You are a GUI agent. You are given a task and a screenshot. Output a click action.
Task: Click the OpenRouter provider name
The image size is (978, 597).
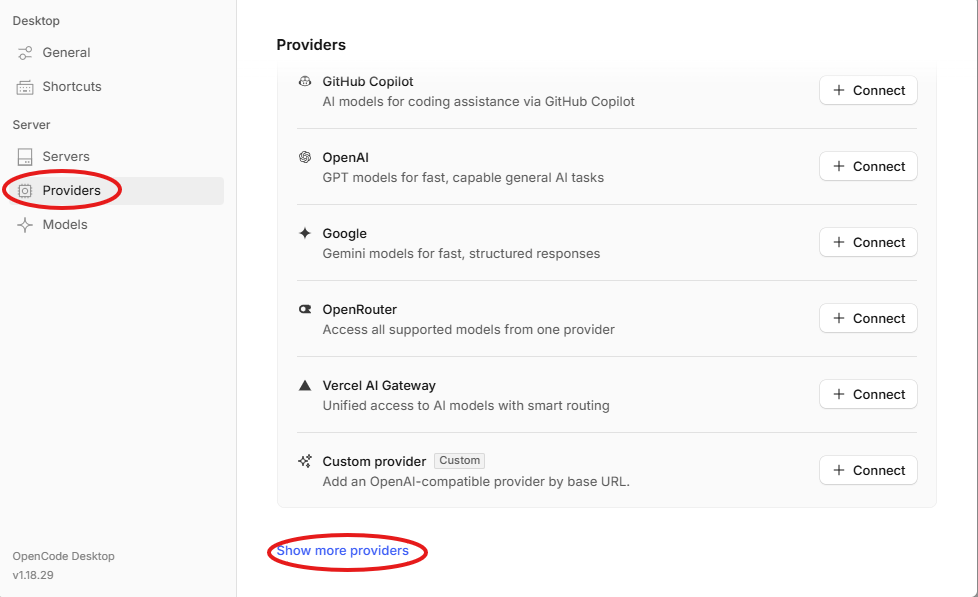coord(359,310)
